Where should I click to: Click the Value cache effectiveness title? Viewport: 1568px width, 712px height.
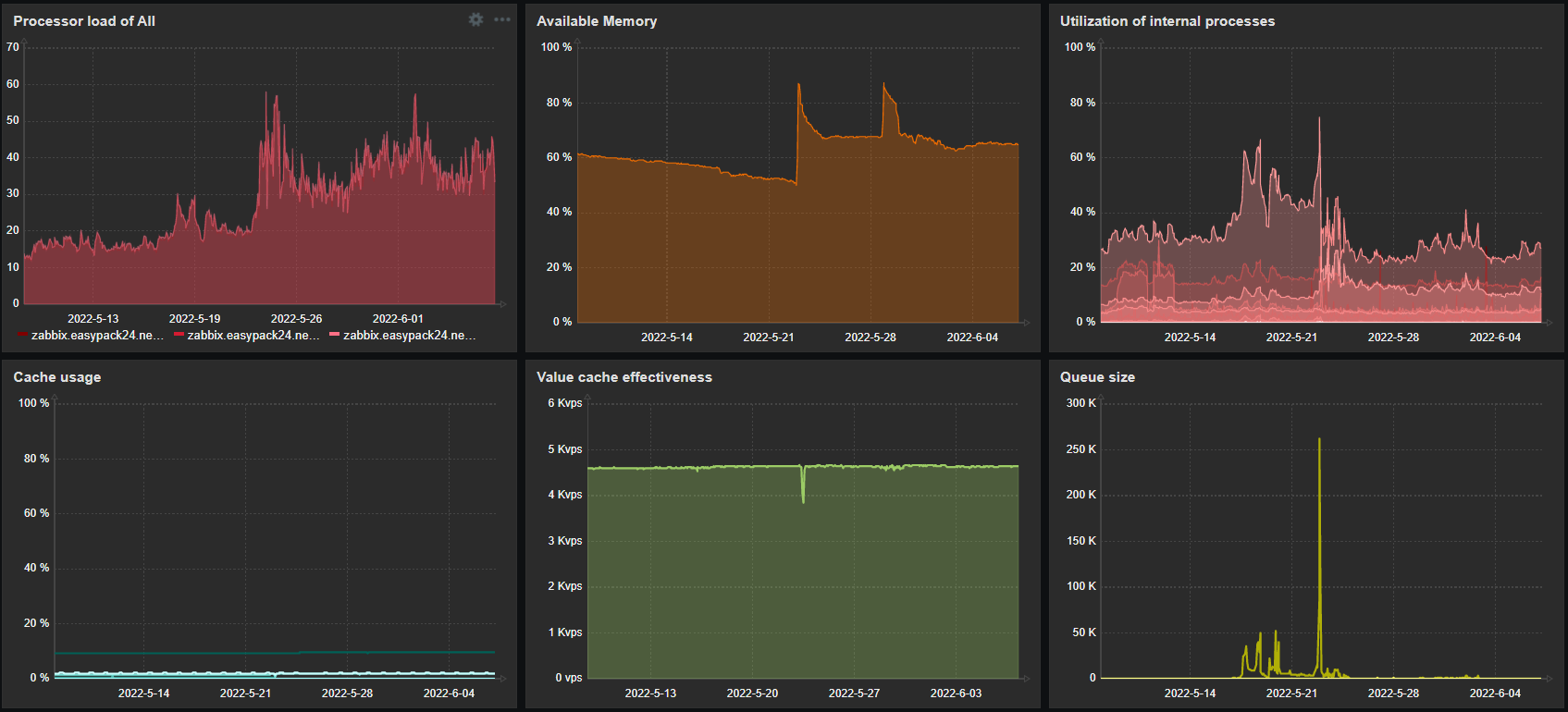pos(624,377)
